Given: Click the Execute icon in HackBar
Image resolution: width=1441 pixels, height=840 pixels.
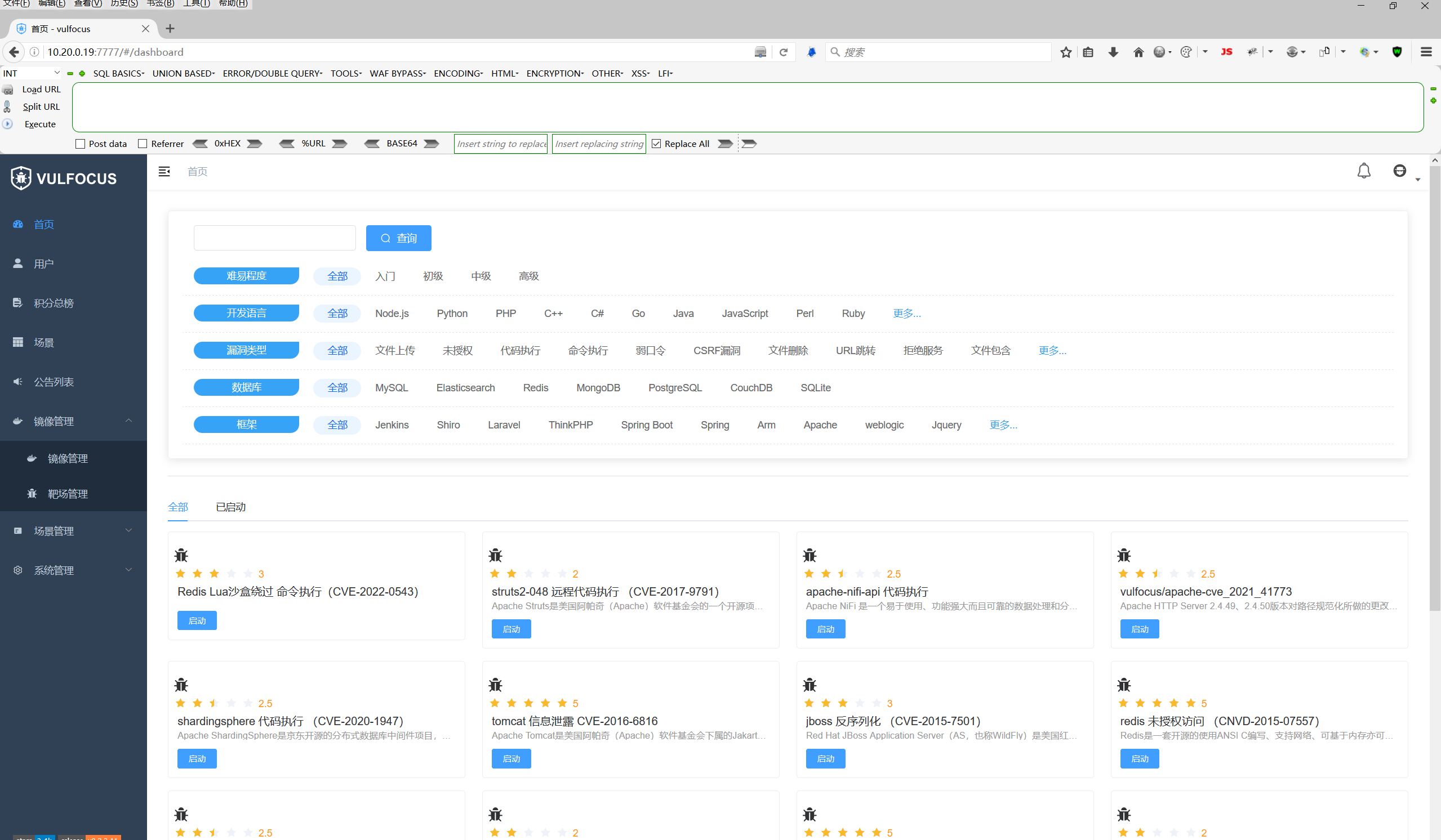Looking at the screenshot, I should point(8,124).
